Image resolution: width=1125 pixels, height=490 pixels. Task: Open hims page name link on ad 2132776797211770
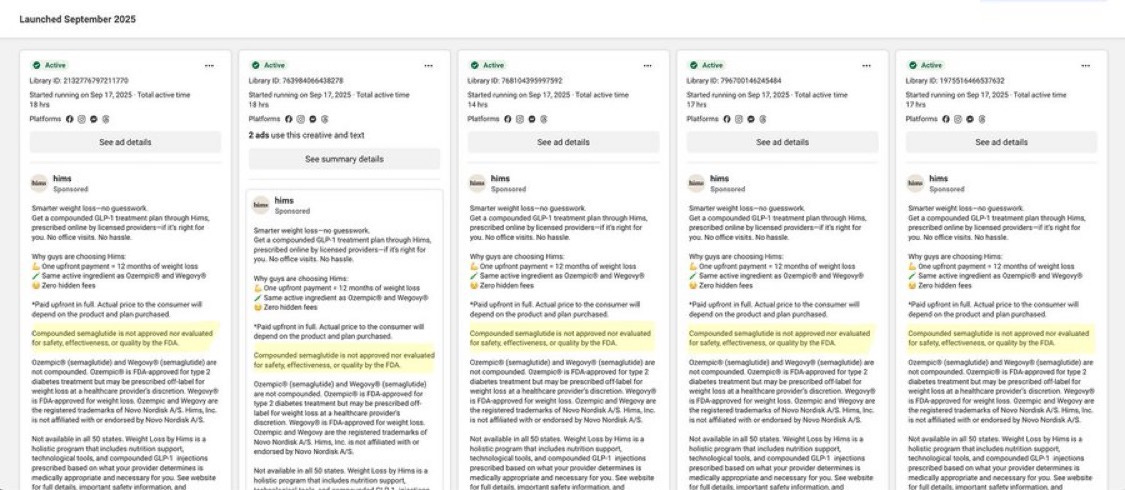pyautogui.click(x=62, y=179)
